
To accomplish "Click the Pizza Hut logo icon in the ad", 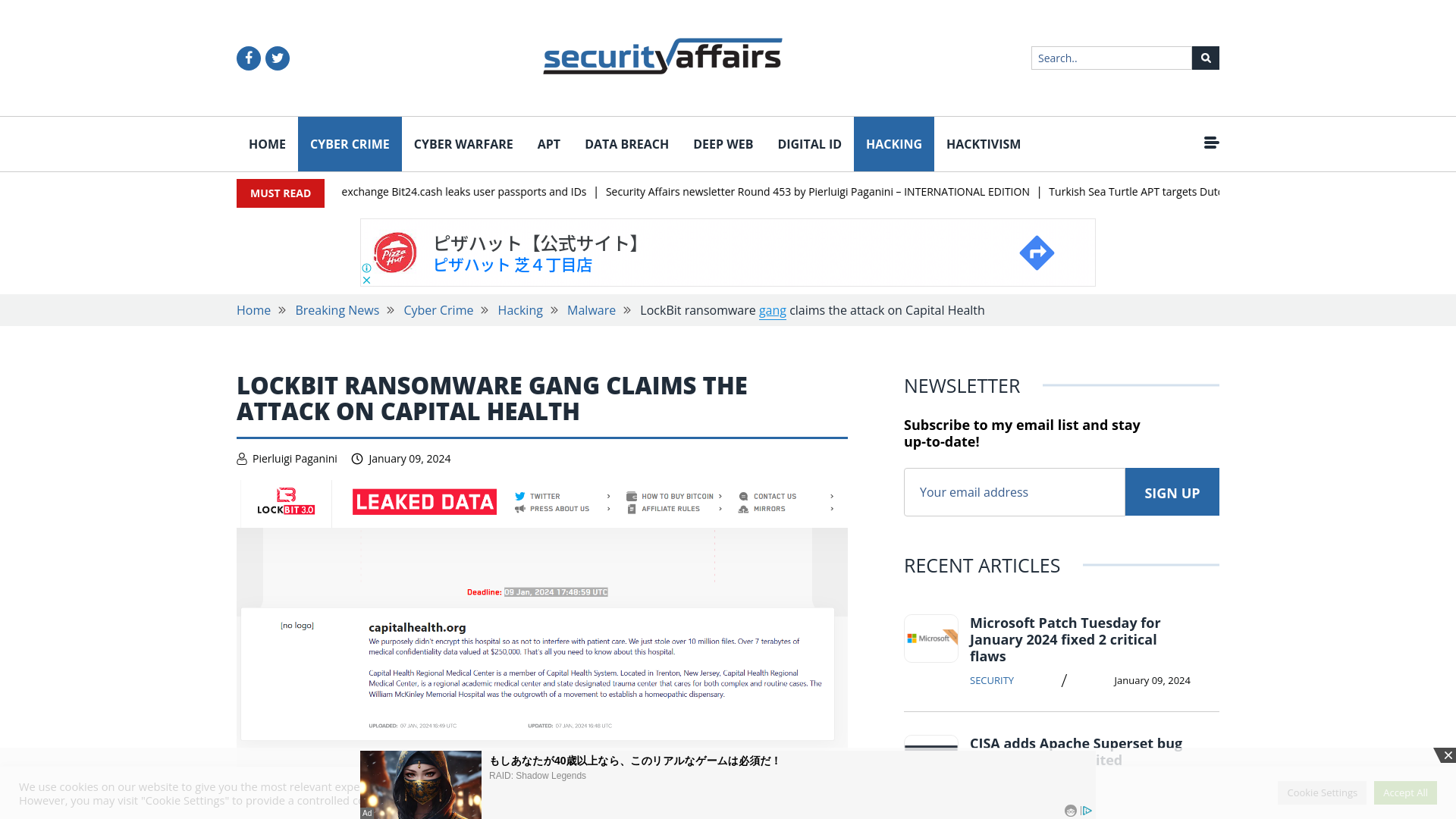I will (x=394, y=251).
